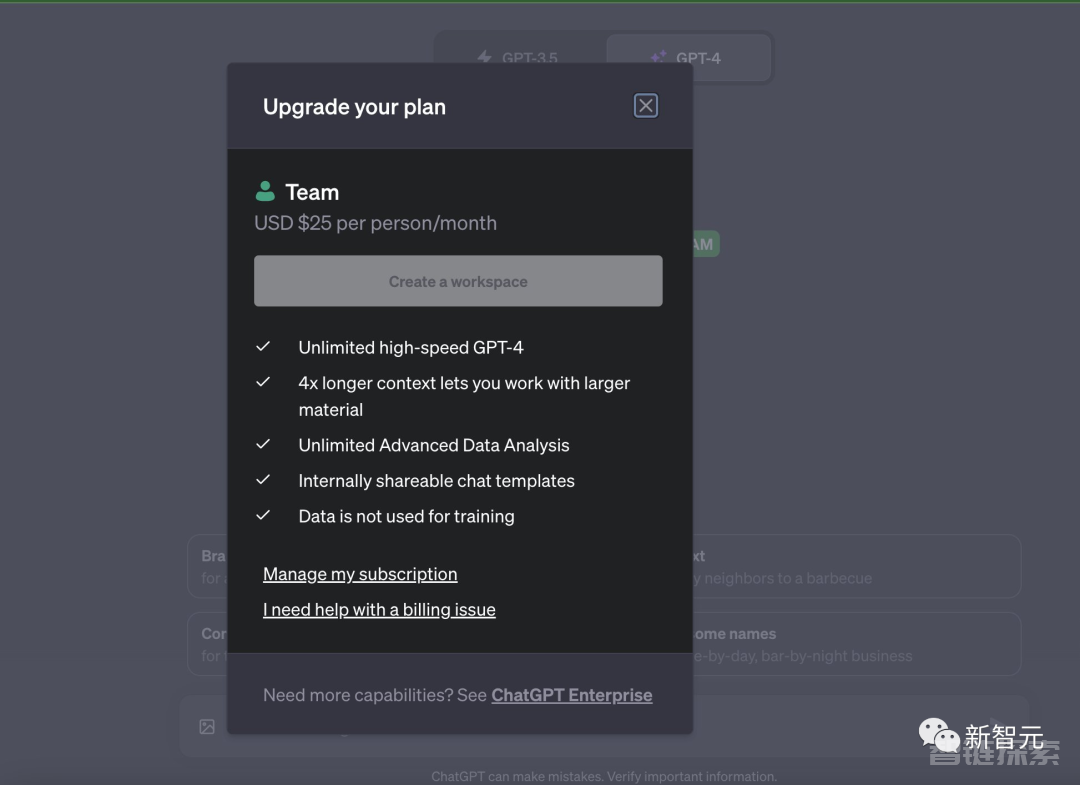Click the Upgrade your plan heading
This screenshot has height=785, width=1080.
click(x=354, y=107)
